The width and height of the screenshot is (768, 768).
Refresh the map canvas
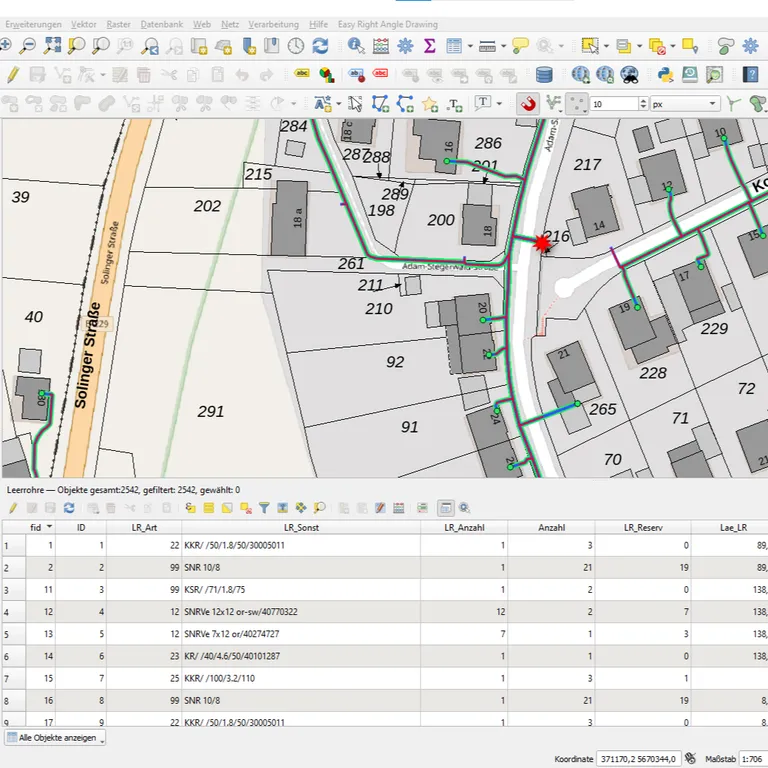[320, 46]
